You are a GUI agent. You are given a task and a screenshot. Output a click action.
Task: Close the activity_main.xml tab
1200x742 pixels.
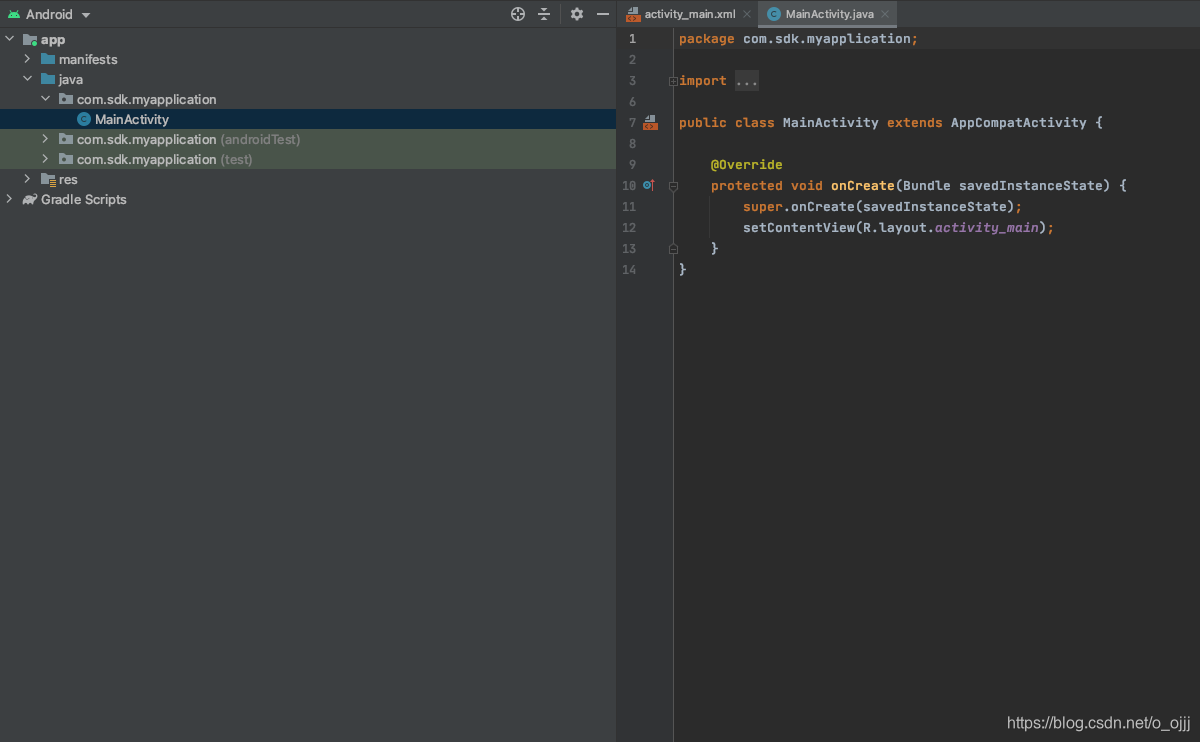click(747, 14)
